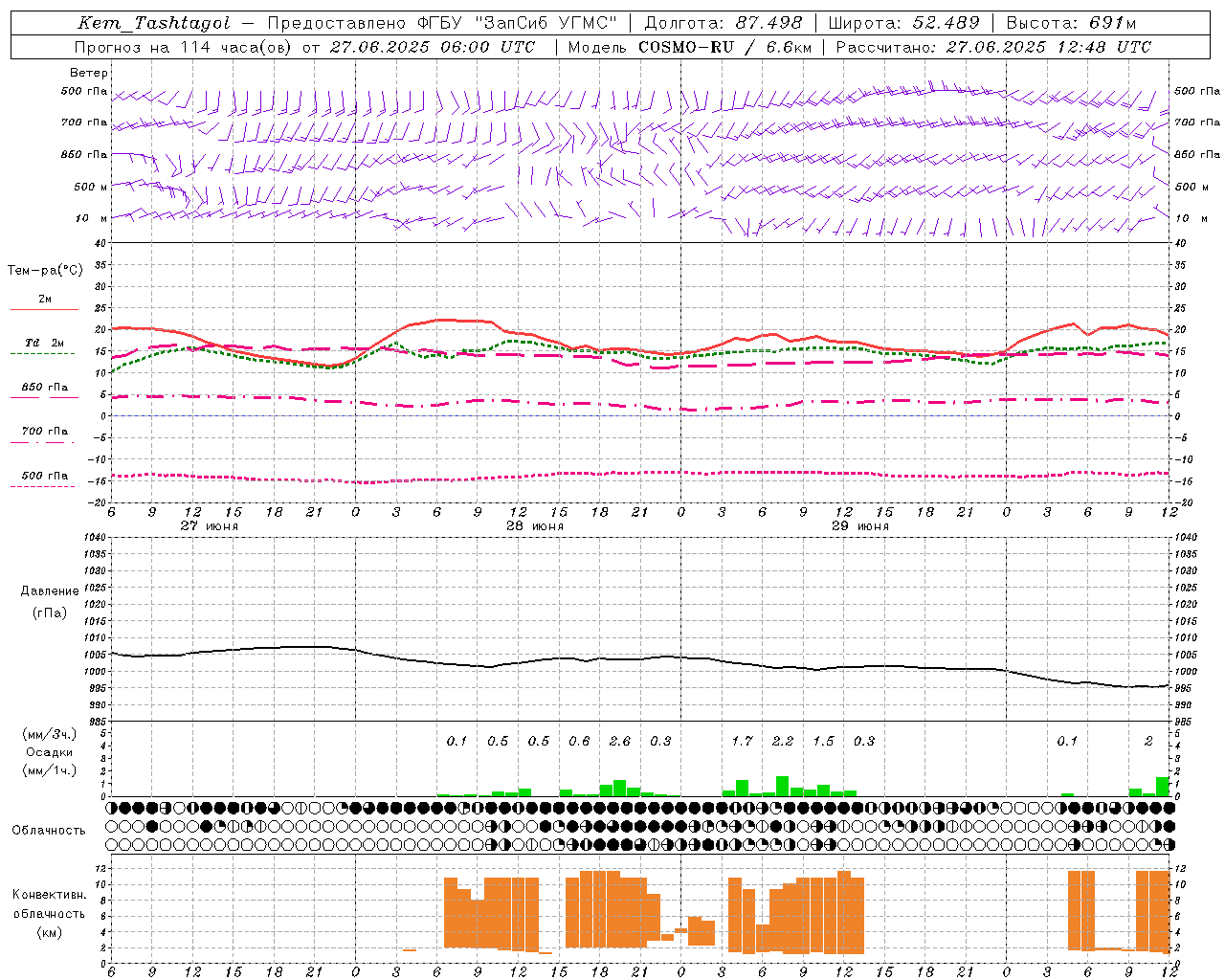The width and height of the screenshot is (1225, 980).
Task: Click the 27 июня date label
Action: click(x=210, y=526)
